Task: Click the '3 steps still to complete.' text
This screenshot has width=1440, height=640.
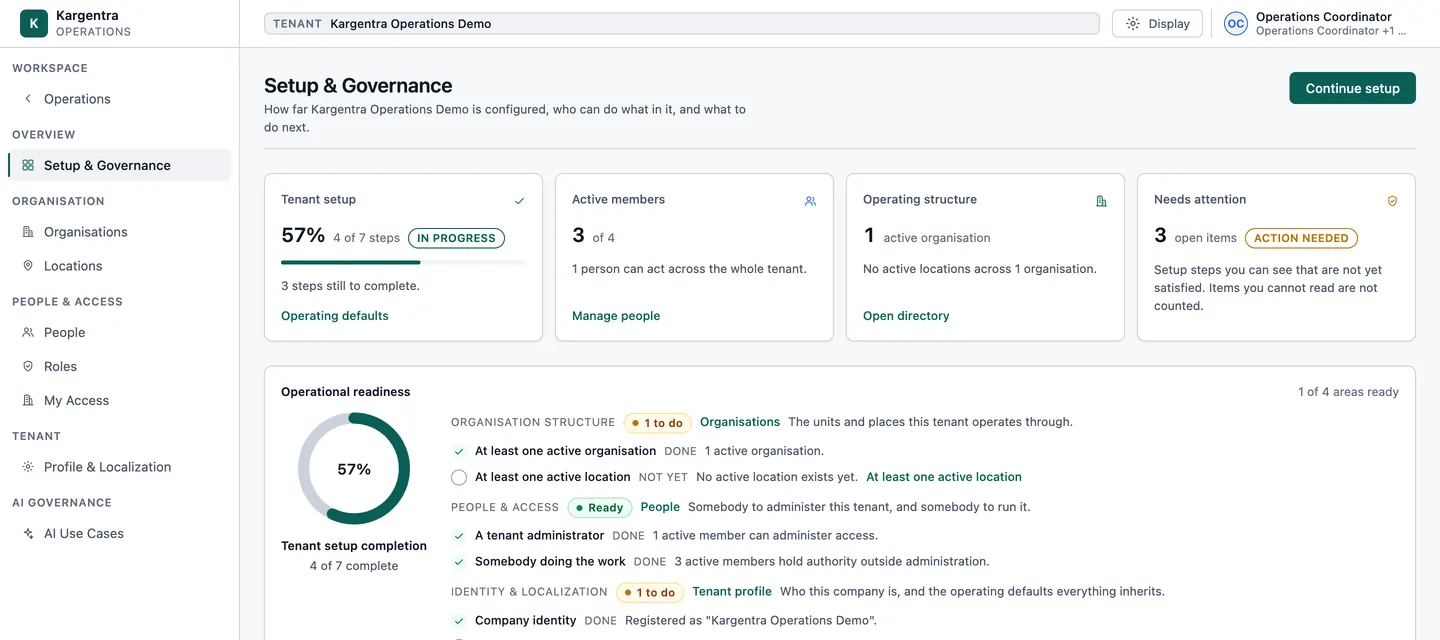Action: pyautogui.click(x=350, y=286)
